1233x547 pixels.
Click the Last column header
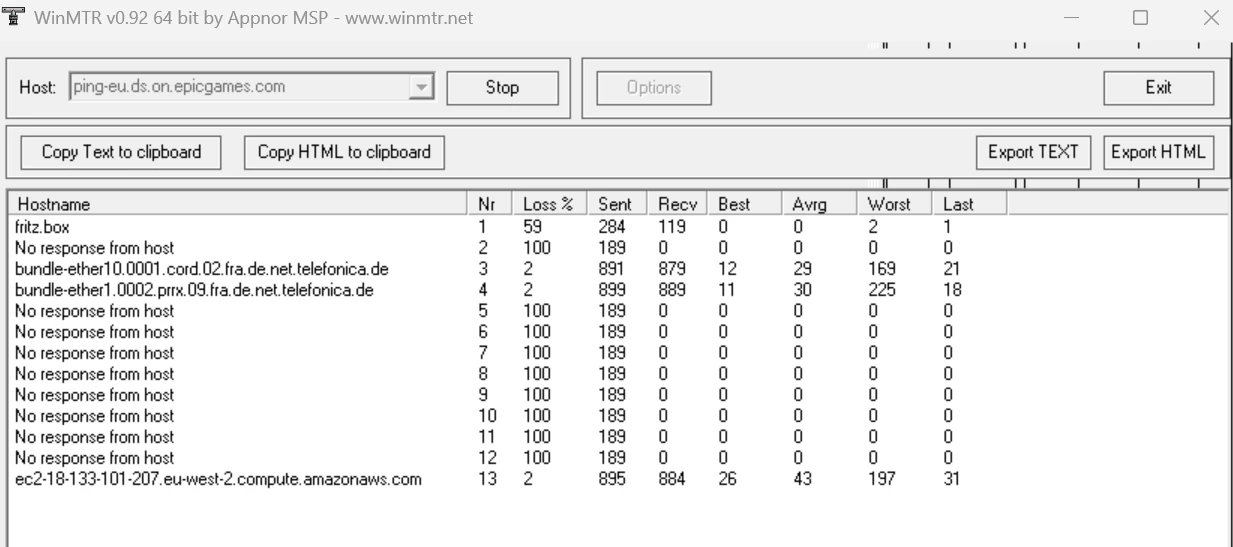[x=969, y=204]
